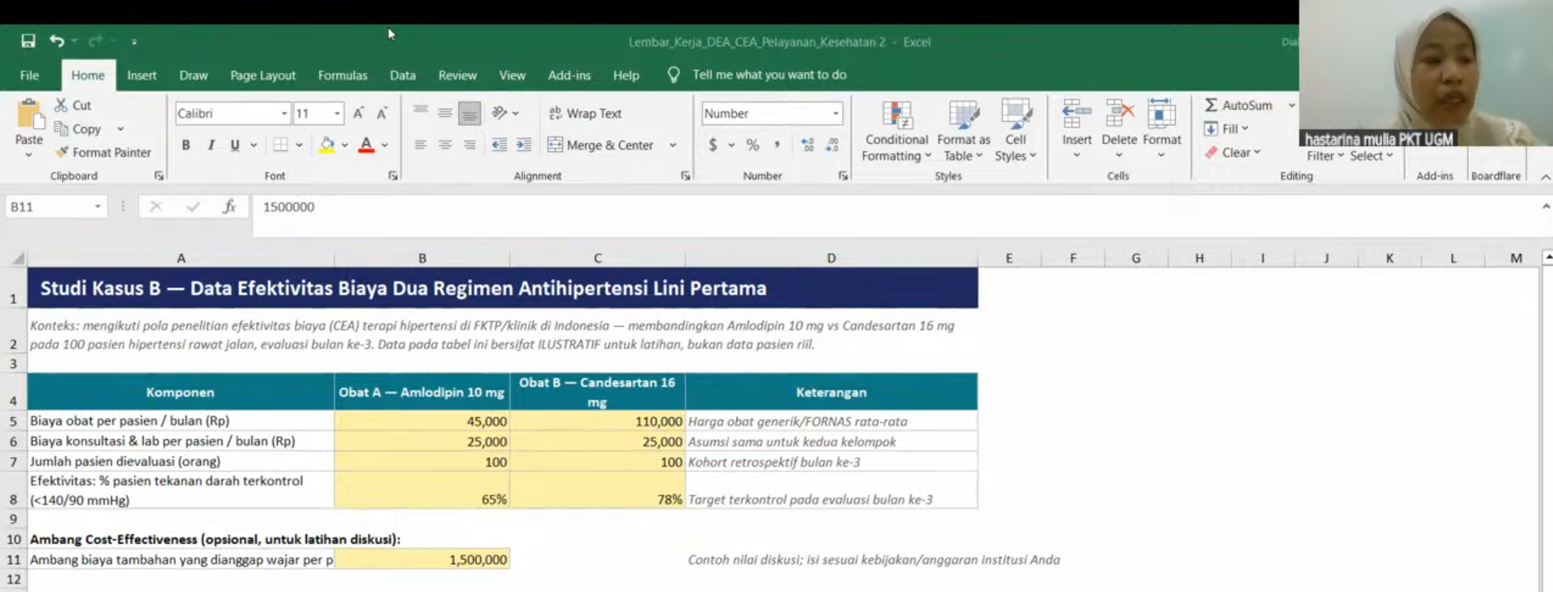The height and width of the screenshot is (592, 1553).
Task: Click the AutoSum sigma icon
Action: [x=1211, y=105]
